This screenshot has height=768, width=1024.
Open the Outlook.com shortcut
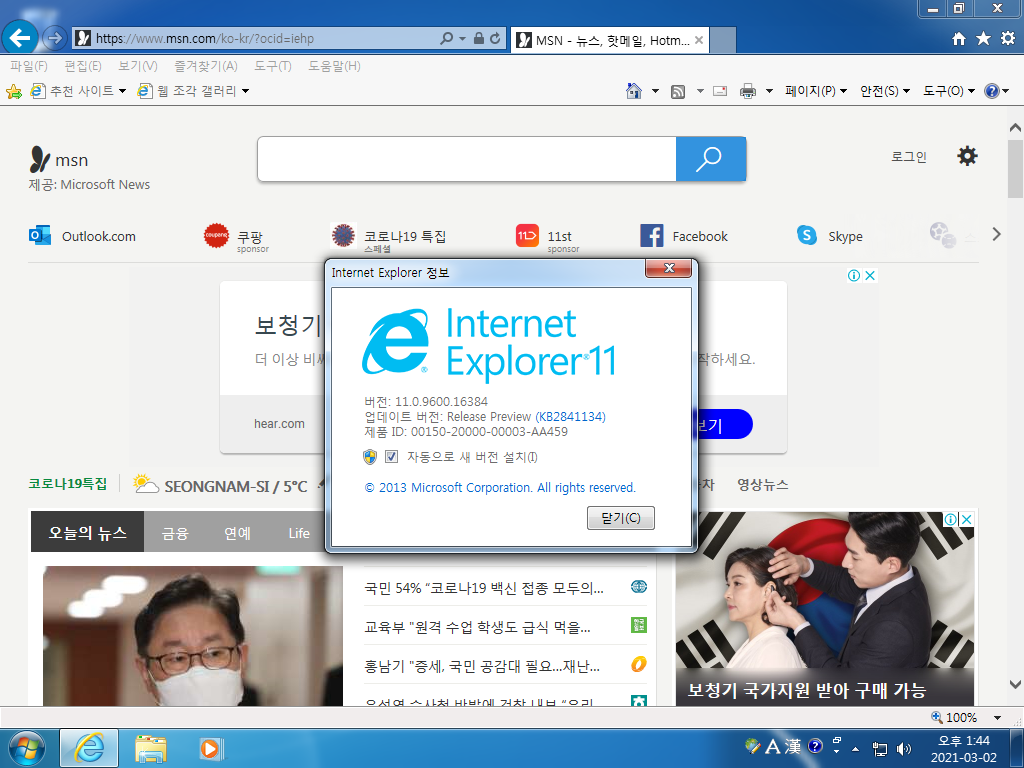pos(82,236)
